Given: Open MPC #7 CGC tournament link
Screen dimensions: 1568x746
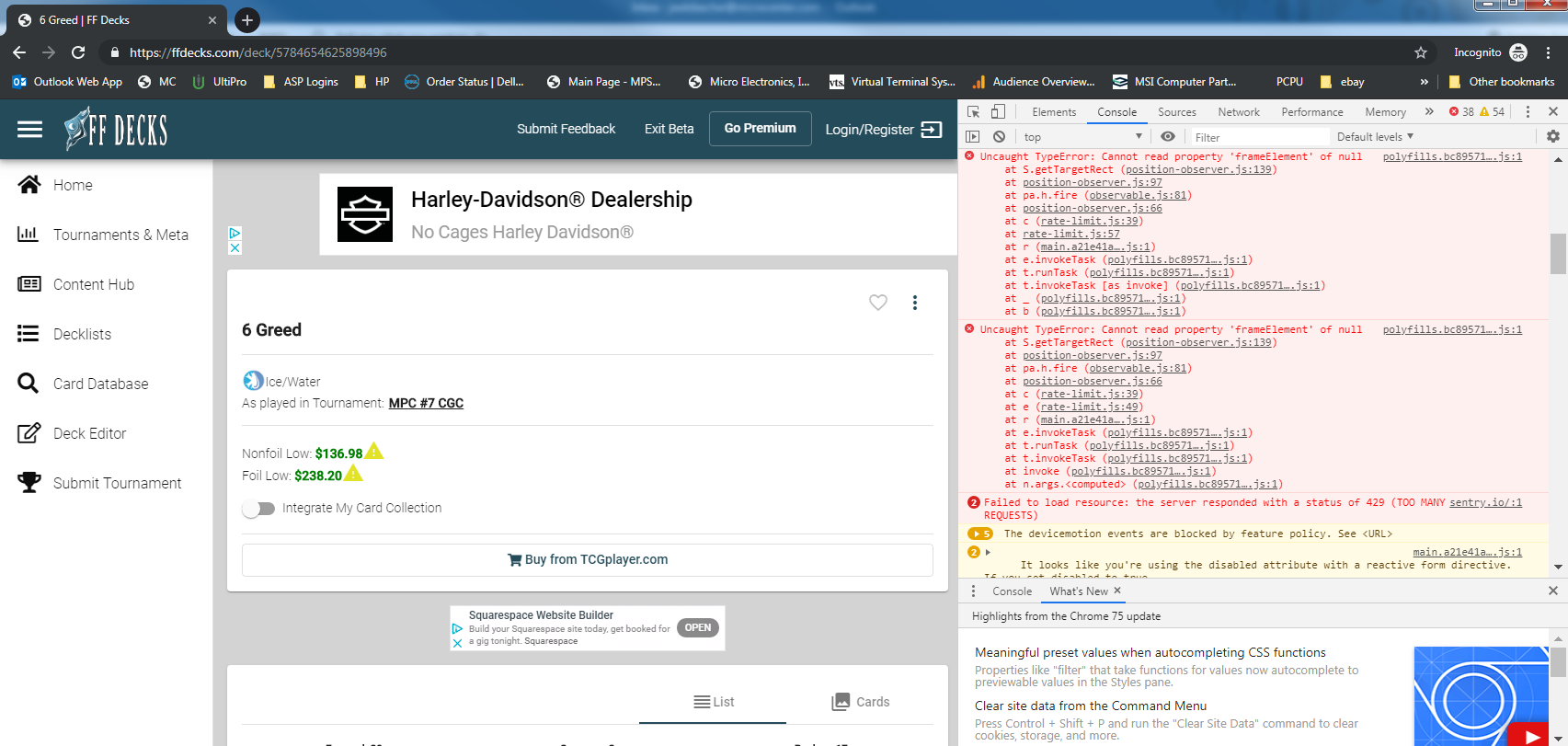Looking at the screenshot, I should (426, 403).
